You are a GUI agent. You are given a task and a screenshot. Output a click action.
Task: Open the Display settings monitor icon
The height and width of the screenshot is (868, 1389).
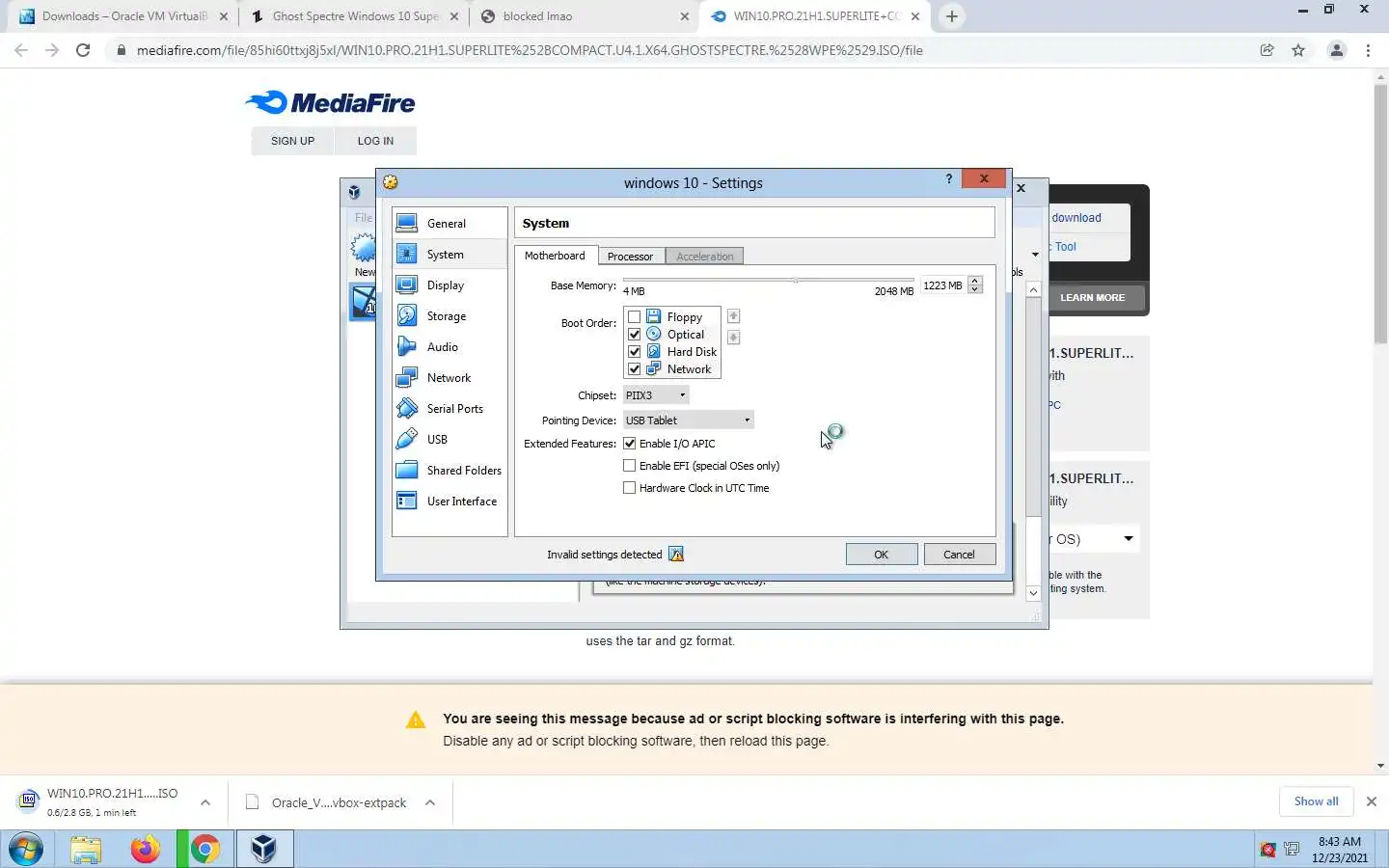(407, 285)
